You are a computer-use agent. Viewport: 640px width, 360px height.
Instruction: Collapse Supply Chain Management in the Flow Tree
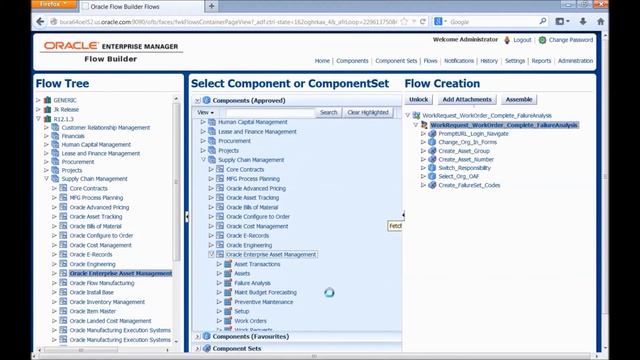47,179
